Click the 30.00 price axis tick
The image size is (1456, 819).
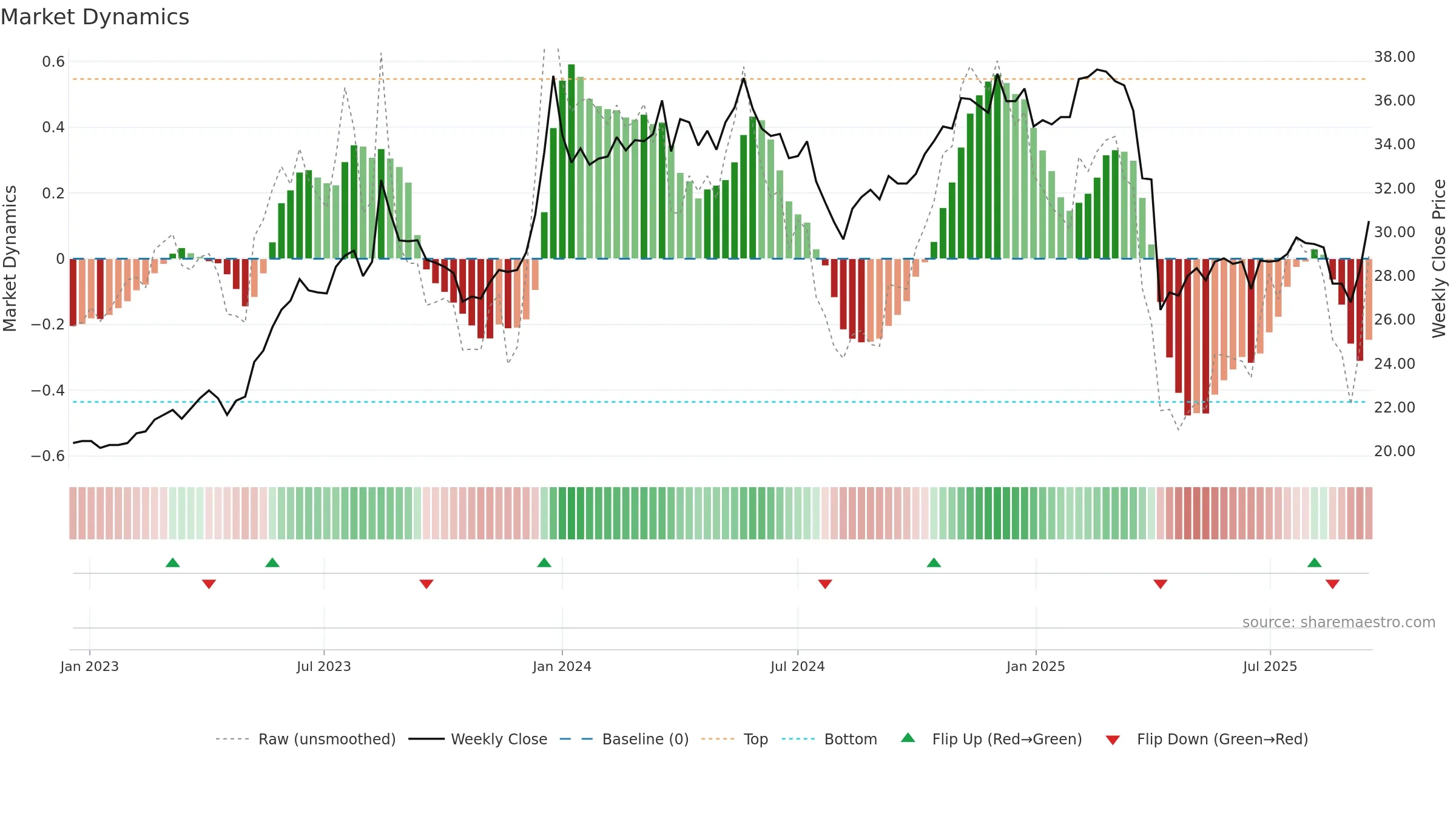(x=1395, y=232)
